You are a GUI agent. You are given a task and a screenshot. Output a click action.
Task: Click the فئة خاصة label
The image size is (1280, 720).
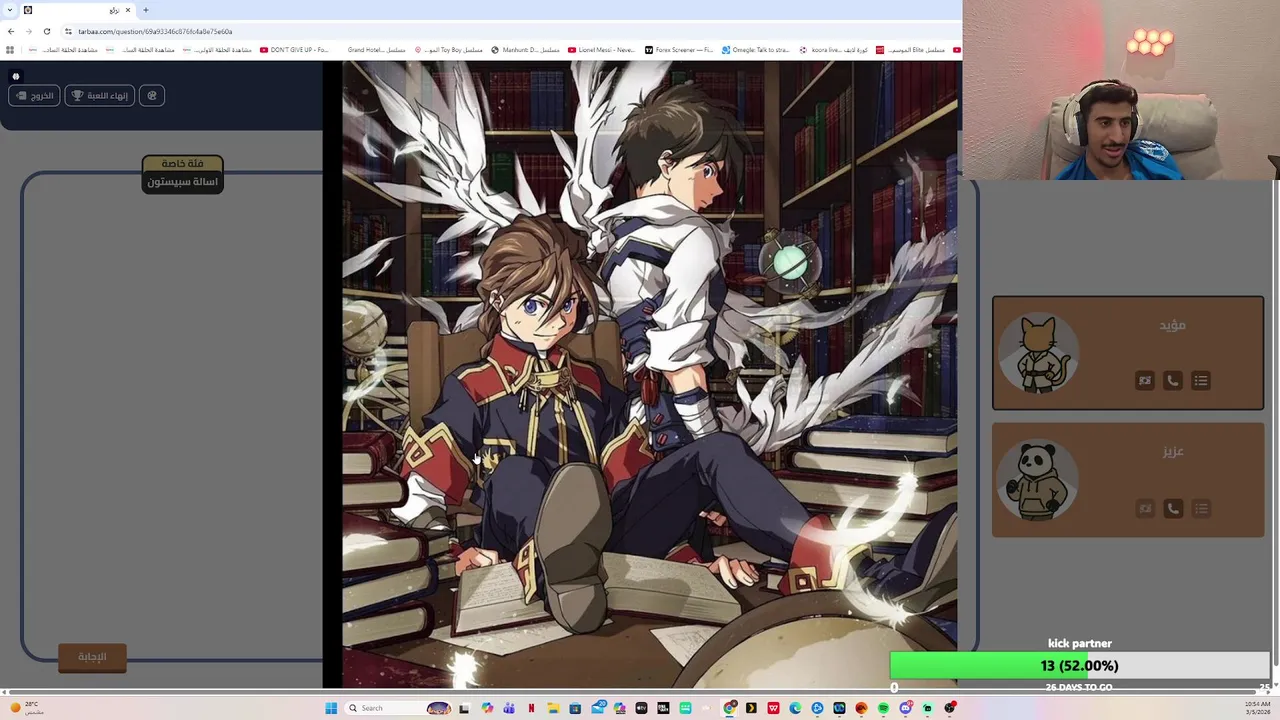click(183, 163)
